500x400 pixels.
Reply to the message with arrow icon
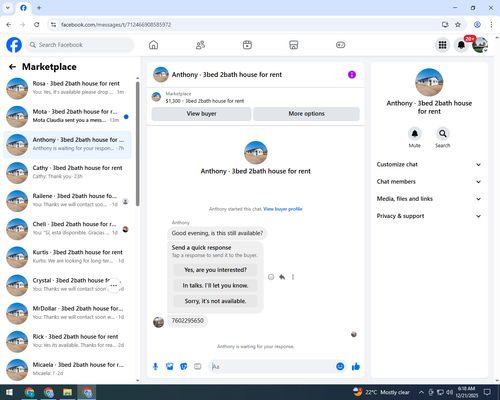[x=282, y=277]
